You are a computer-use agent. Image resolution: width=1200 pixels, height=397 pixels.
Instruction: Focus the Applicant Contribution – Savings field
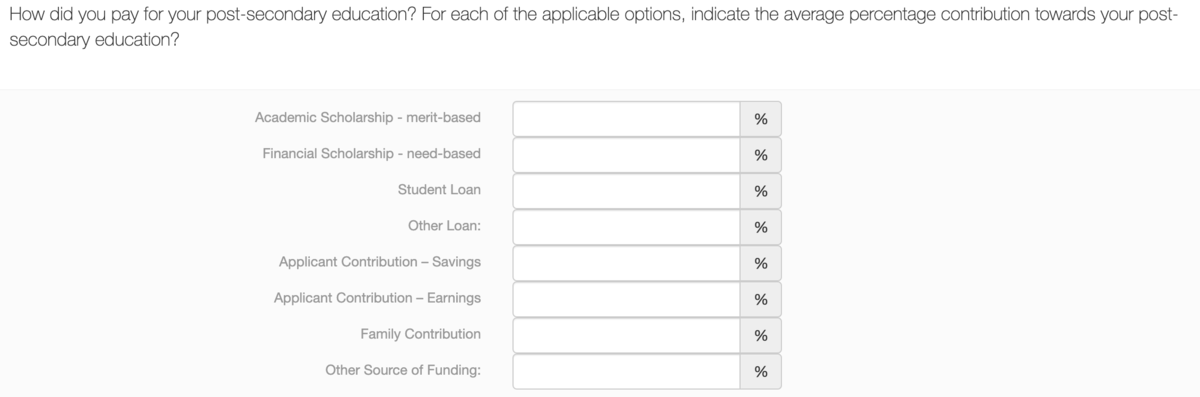[627, 263]
